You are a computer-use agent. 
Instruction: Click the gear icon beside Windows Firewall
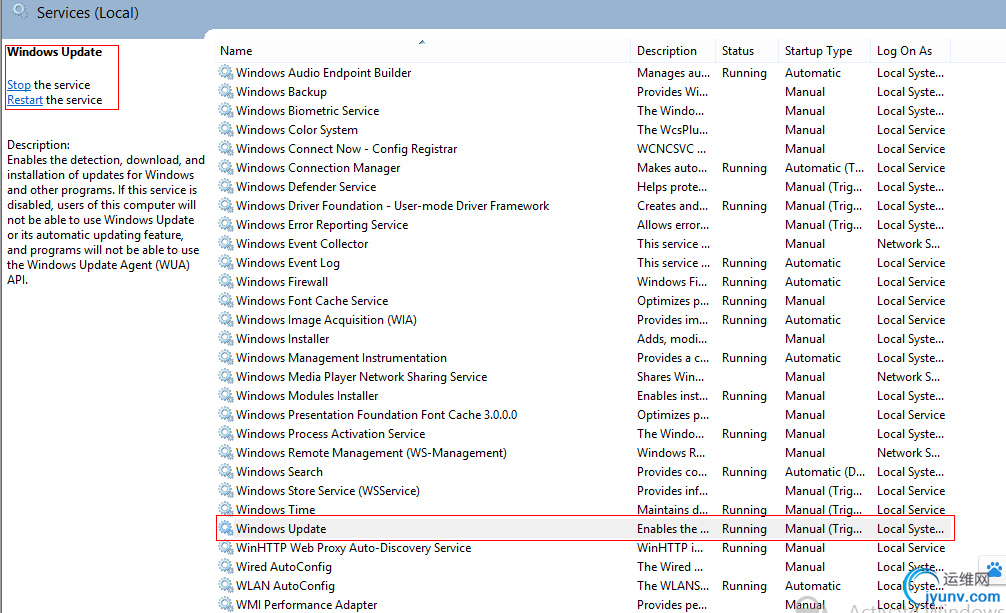225,281
